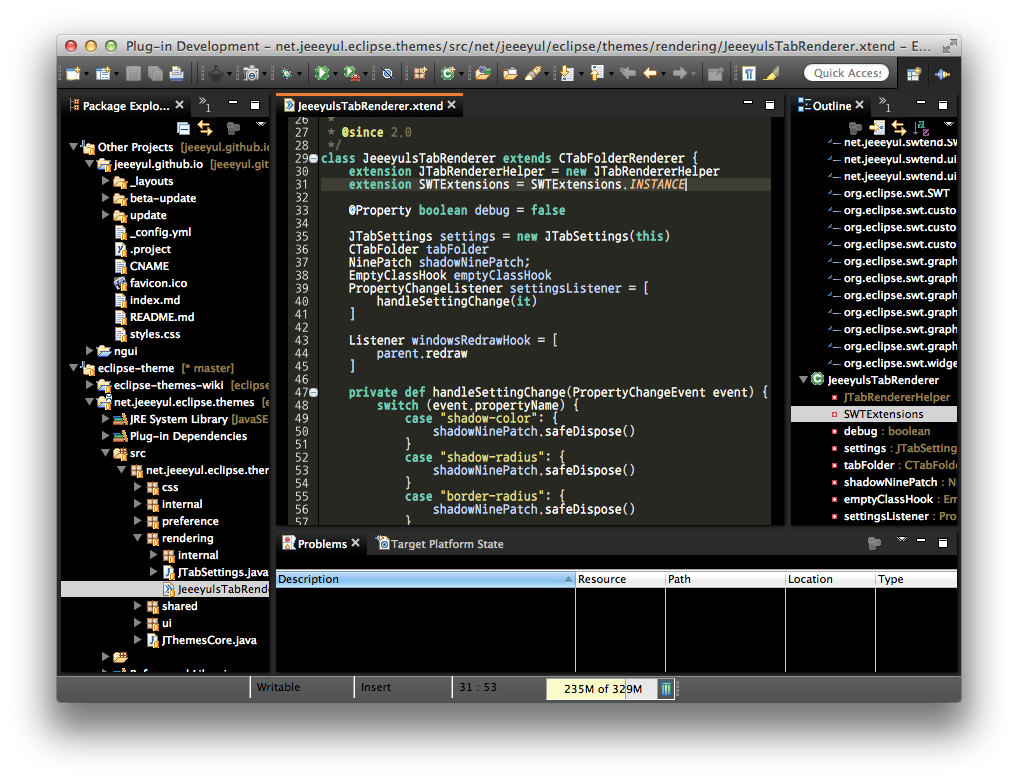Click the Print icon in main toolbar
The image size is (1018, 781).
pyautogui.click(x=176, y=73)
